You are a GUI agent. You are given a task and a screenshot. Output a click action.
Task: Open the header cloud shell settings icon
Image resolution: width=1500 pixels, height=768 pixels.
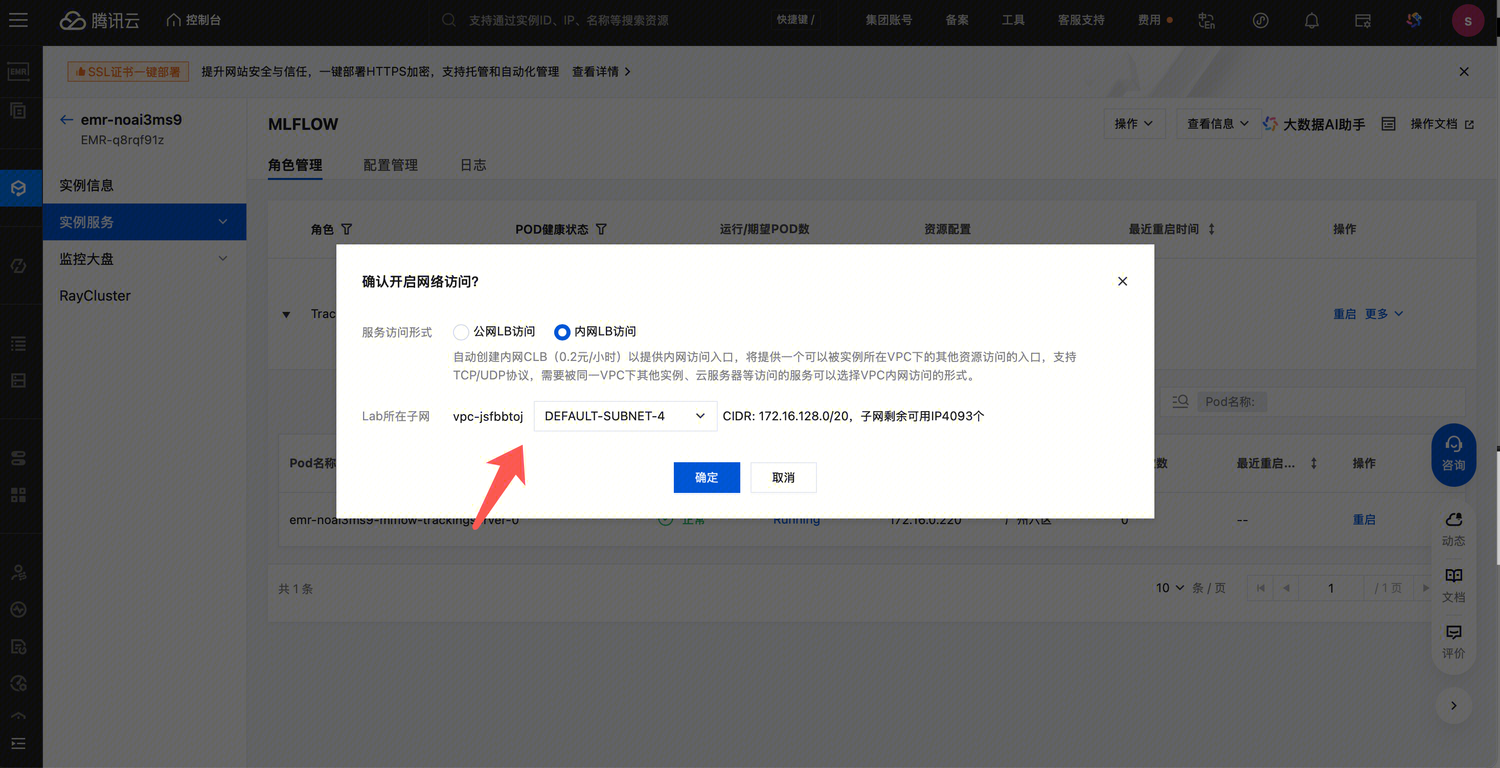pos(1363,20)
